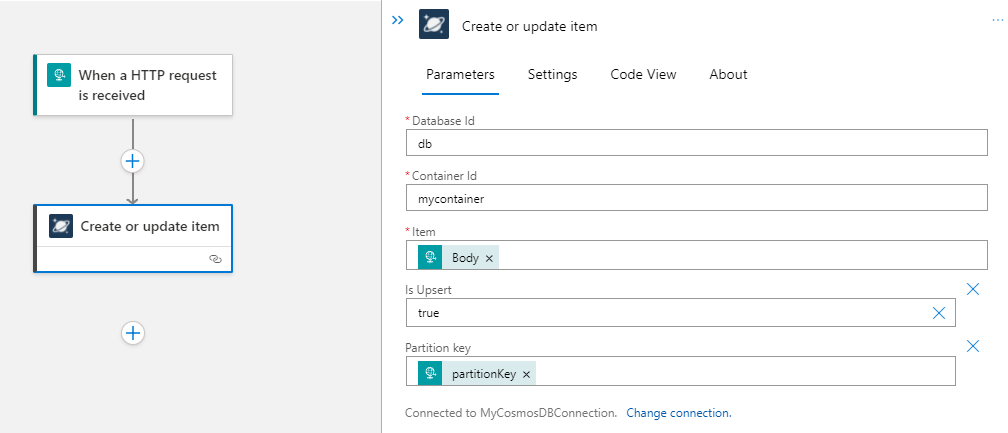This screenshot has height=433, width=1008.
Task: Add a step between trigger and action
Action: pyautogui.click(x=132, y=161)
